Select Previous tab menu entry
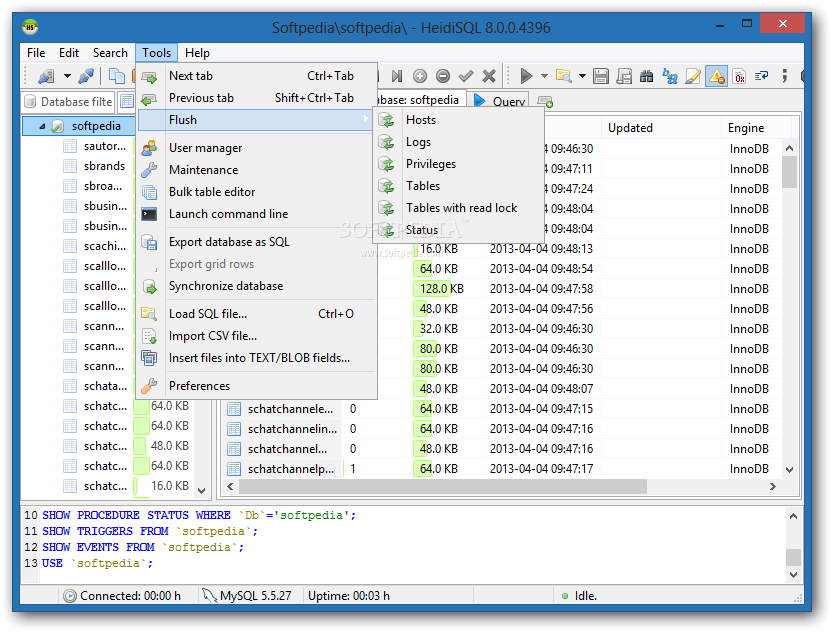 [x=257, y=98]
